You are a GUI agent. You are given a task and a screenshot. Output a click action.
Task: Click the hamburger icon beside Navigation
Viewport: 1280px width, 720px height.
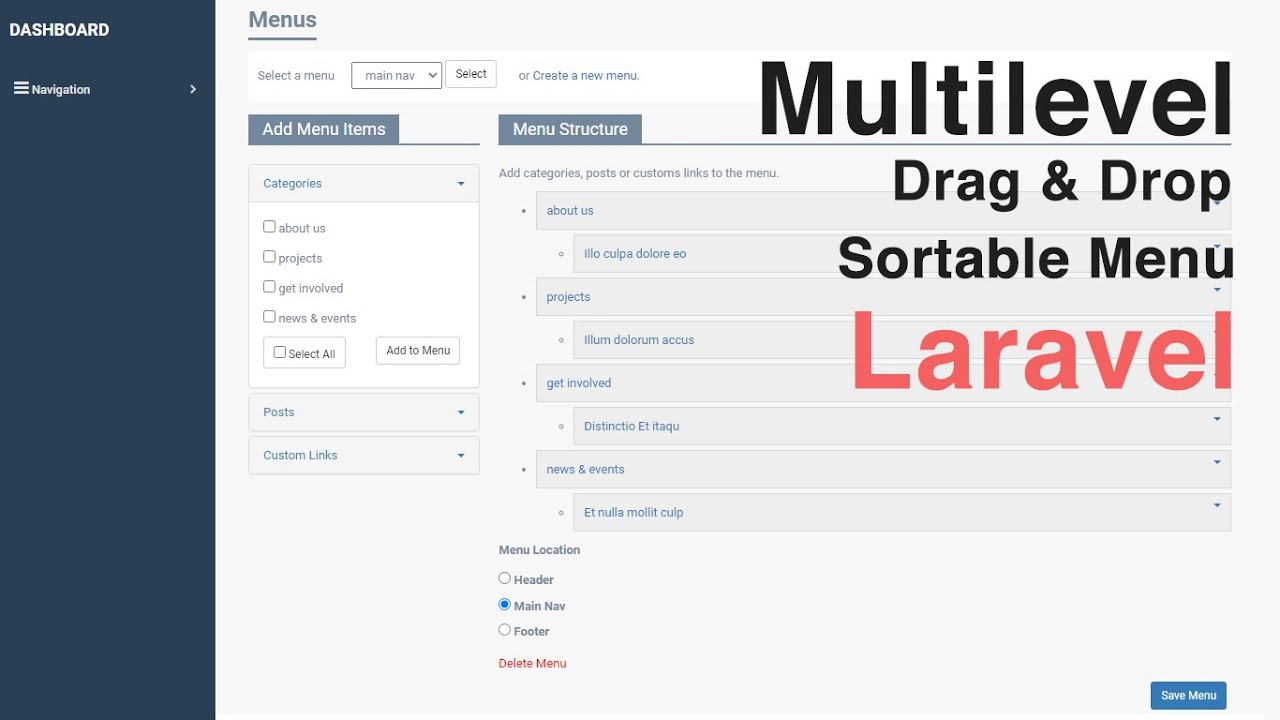click(20, 89)
